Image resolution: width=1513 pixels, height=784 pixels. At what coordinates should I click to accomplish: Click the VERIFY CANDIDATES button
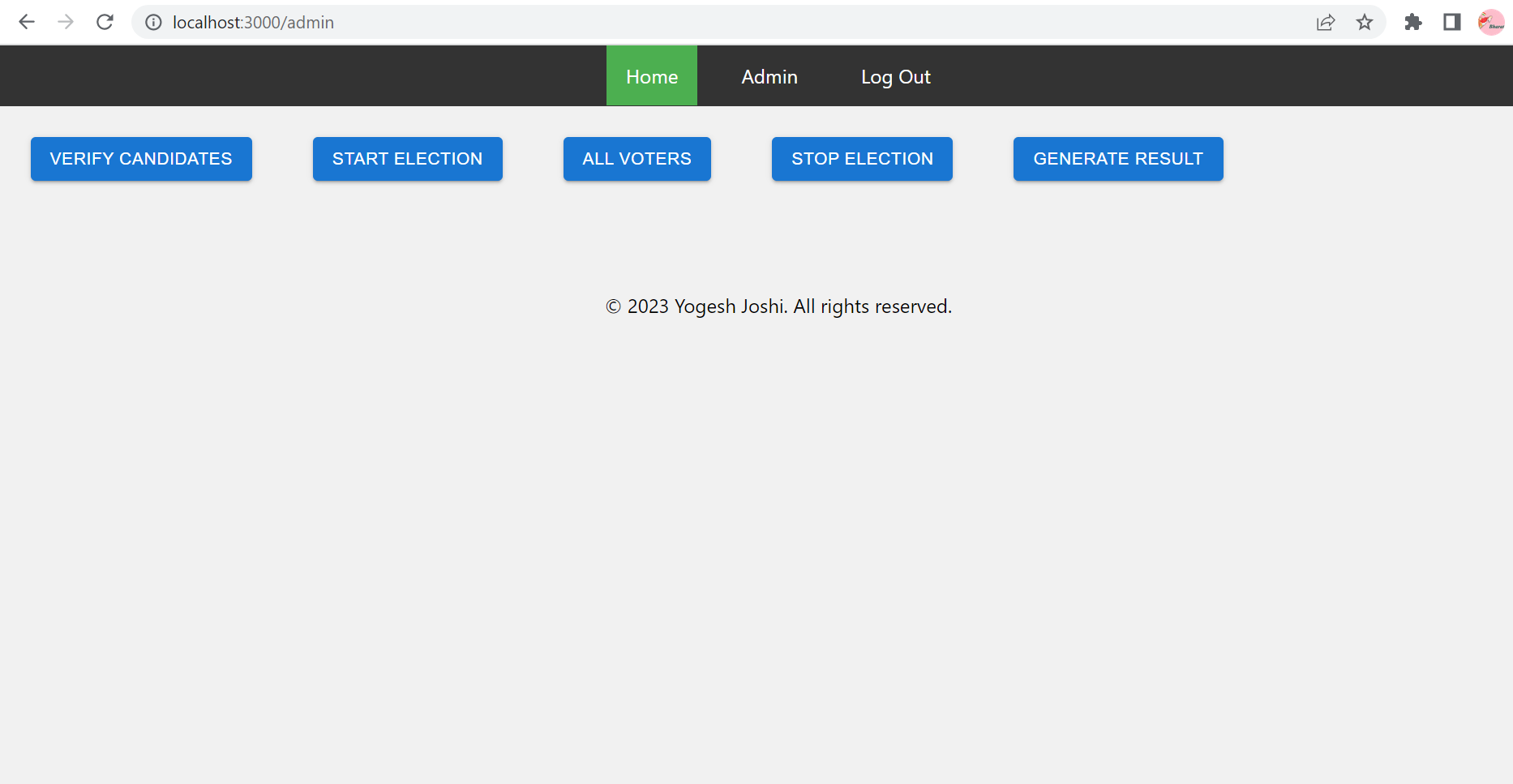click(141, 159)
